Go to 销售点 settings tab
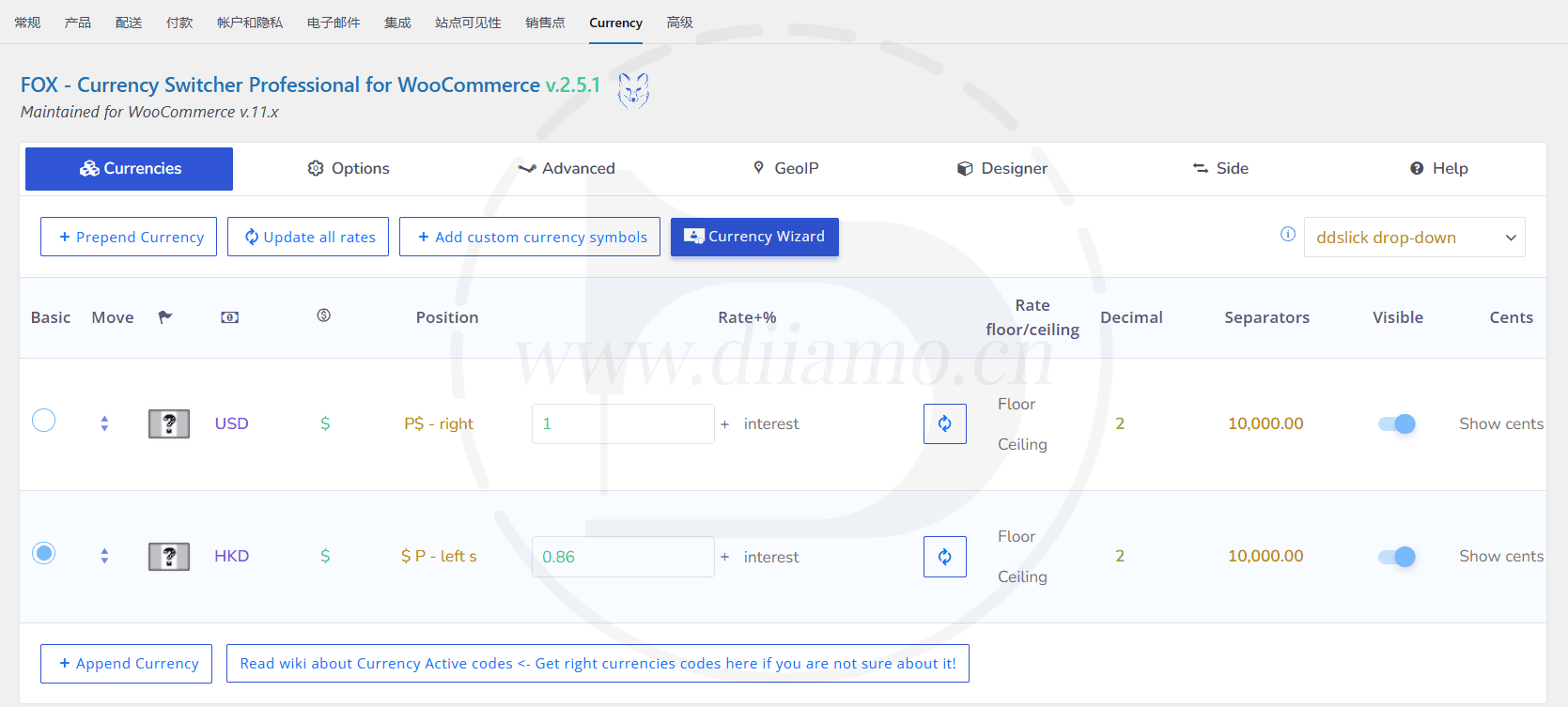1568x707 pixels. point(545,23)
